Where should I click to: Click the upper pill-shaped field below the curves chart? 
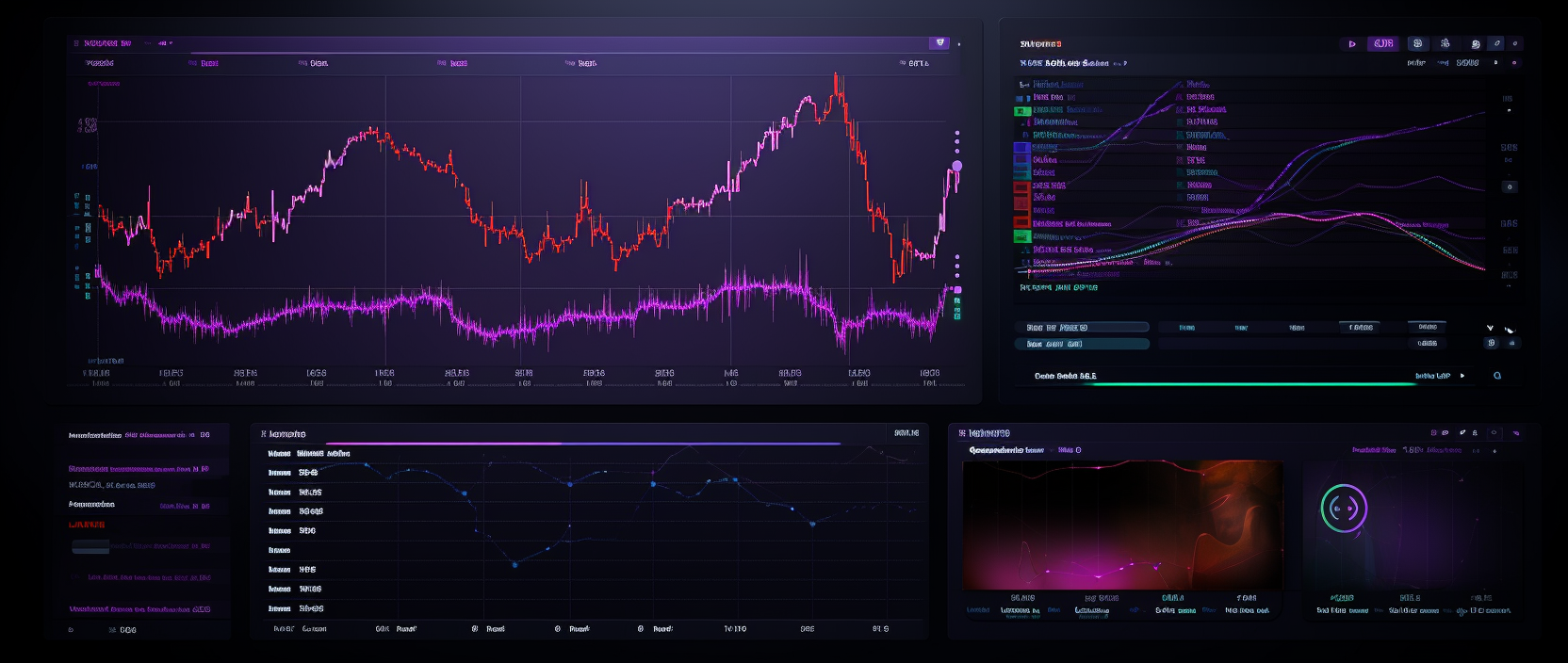click(x=1082, y=328)
